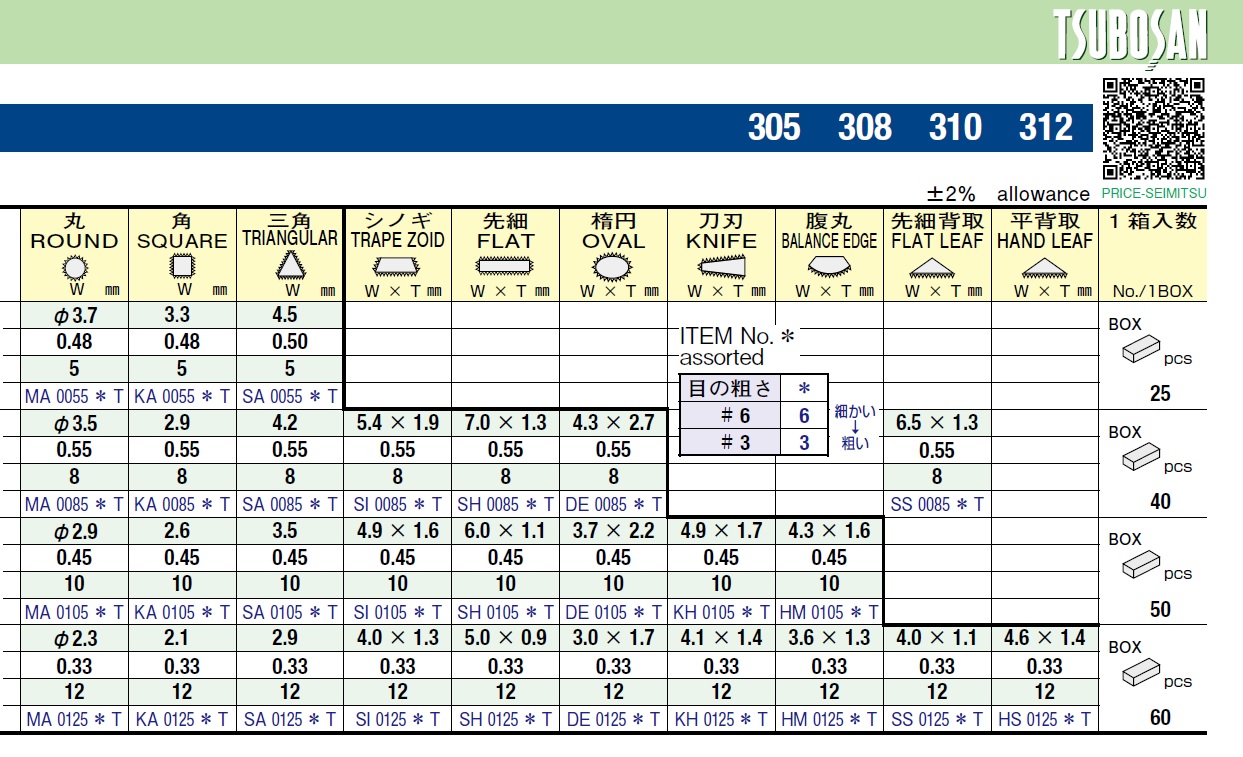Click item code SI 0125 * T
The width and height of the screenshot is (1243, 757).
pos(398,719)
